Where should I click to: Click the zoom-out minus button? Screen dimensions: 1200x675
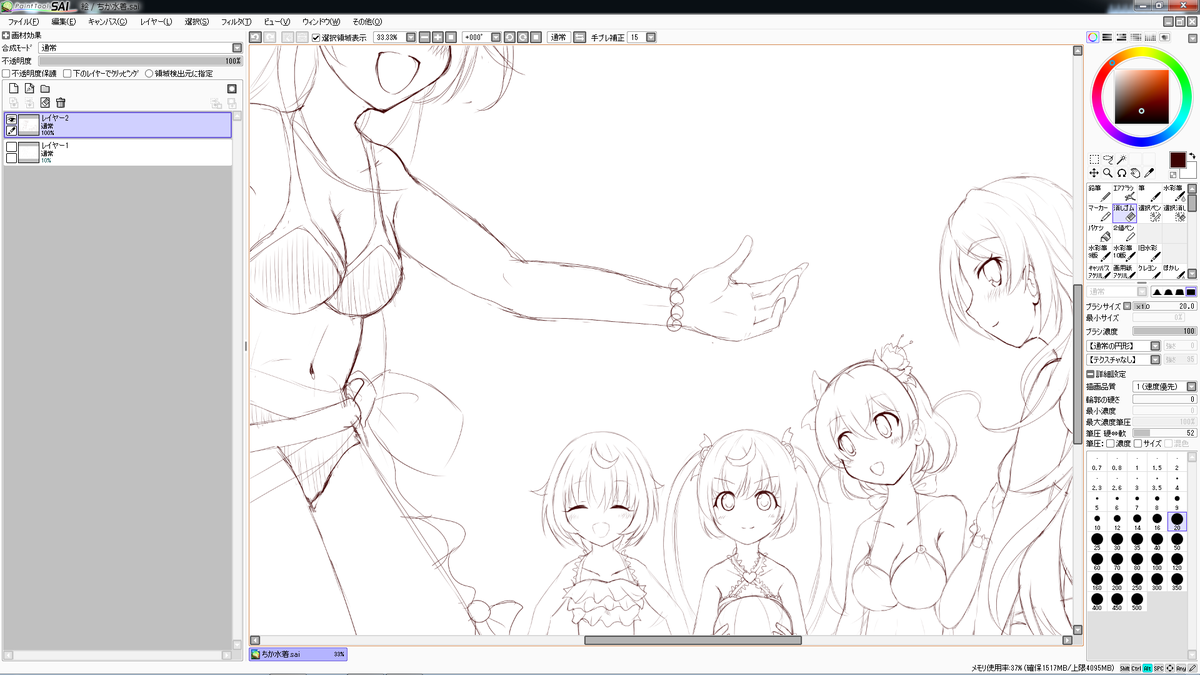424,37
